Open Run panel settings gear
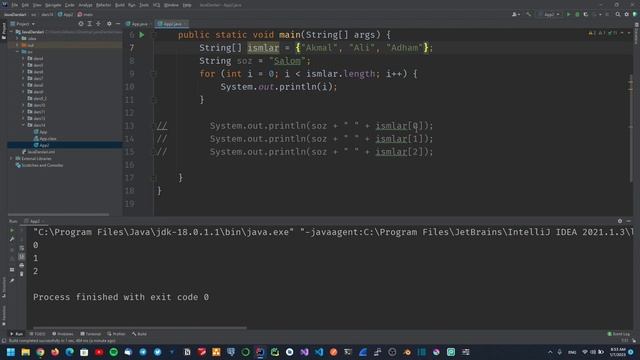Screen dimensions: 640x360 click(x=620, y=221)
